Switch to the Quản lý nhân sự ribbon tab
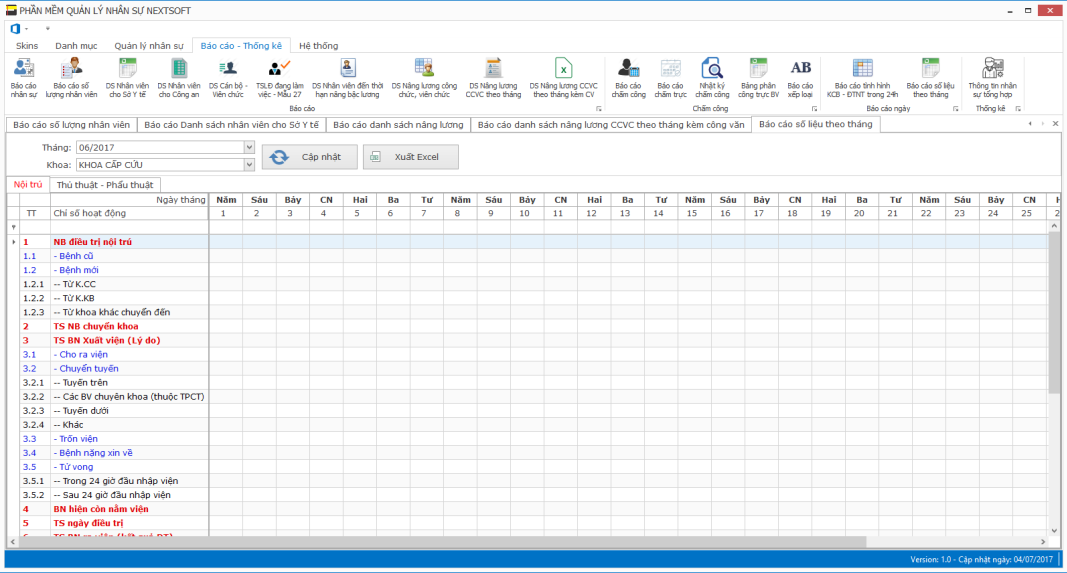Viewport: 1067px width, 573px height. [x=149, y=46]
